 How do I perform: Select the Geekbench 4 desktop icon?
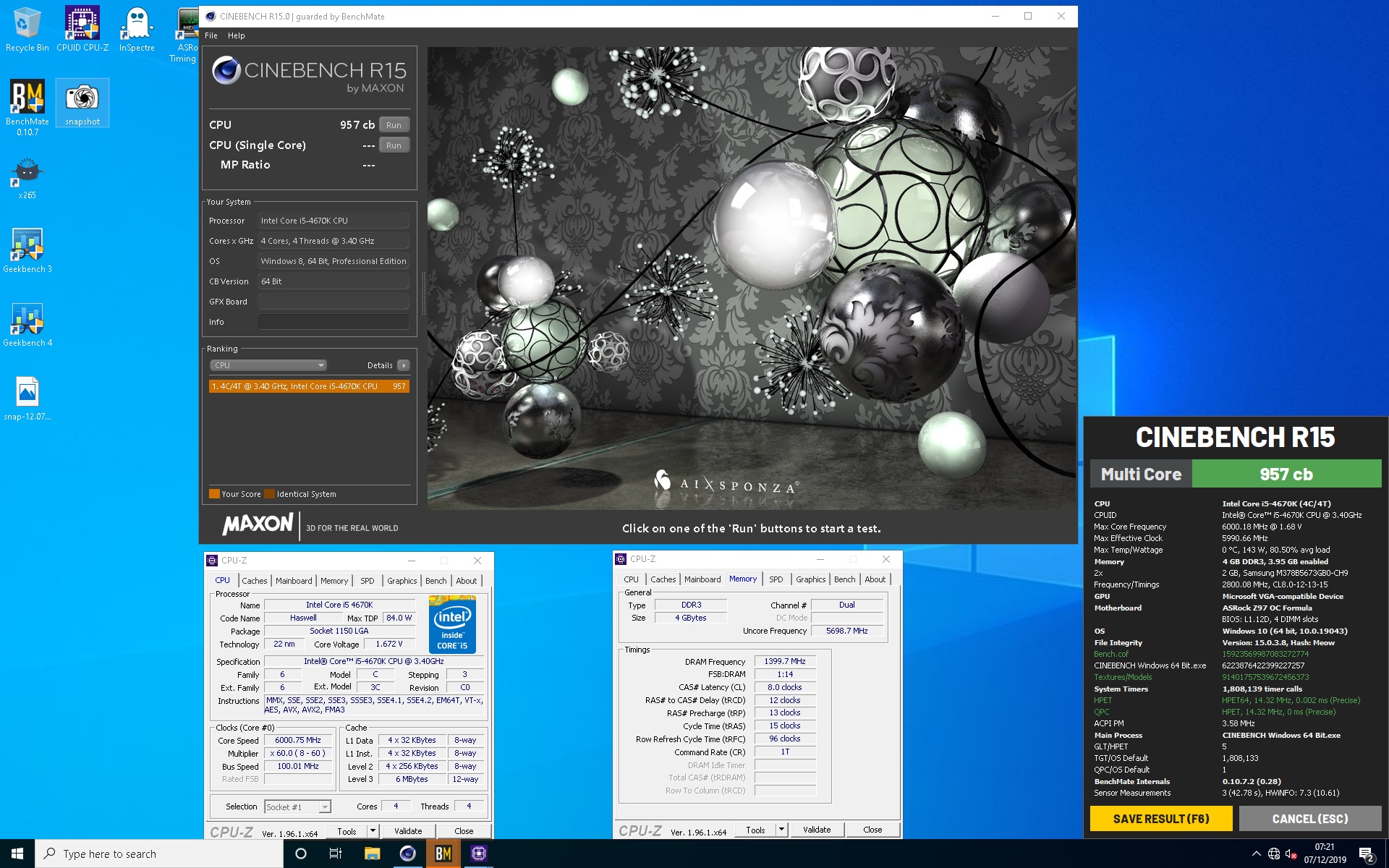point(27,324)
